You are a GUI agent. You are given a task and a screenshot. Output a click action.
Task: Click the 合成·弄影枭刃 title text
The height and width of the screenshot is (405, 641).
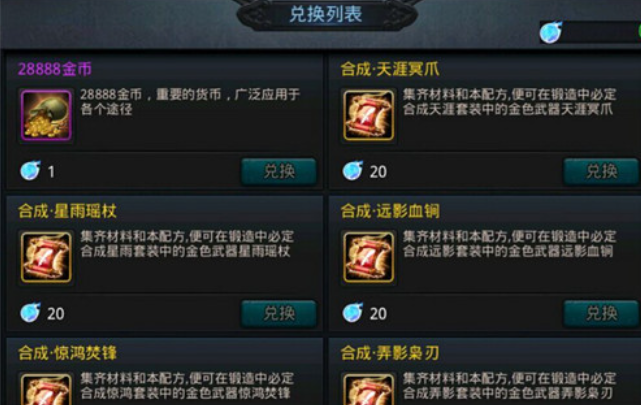390,353
